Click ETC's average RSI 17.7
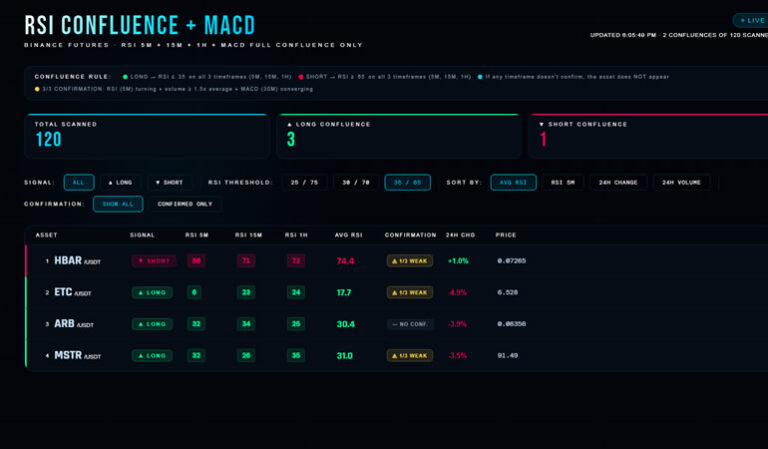The width and height of the screenshot is (768, 449). 344,292
